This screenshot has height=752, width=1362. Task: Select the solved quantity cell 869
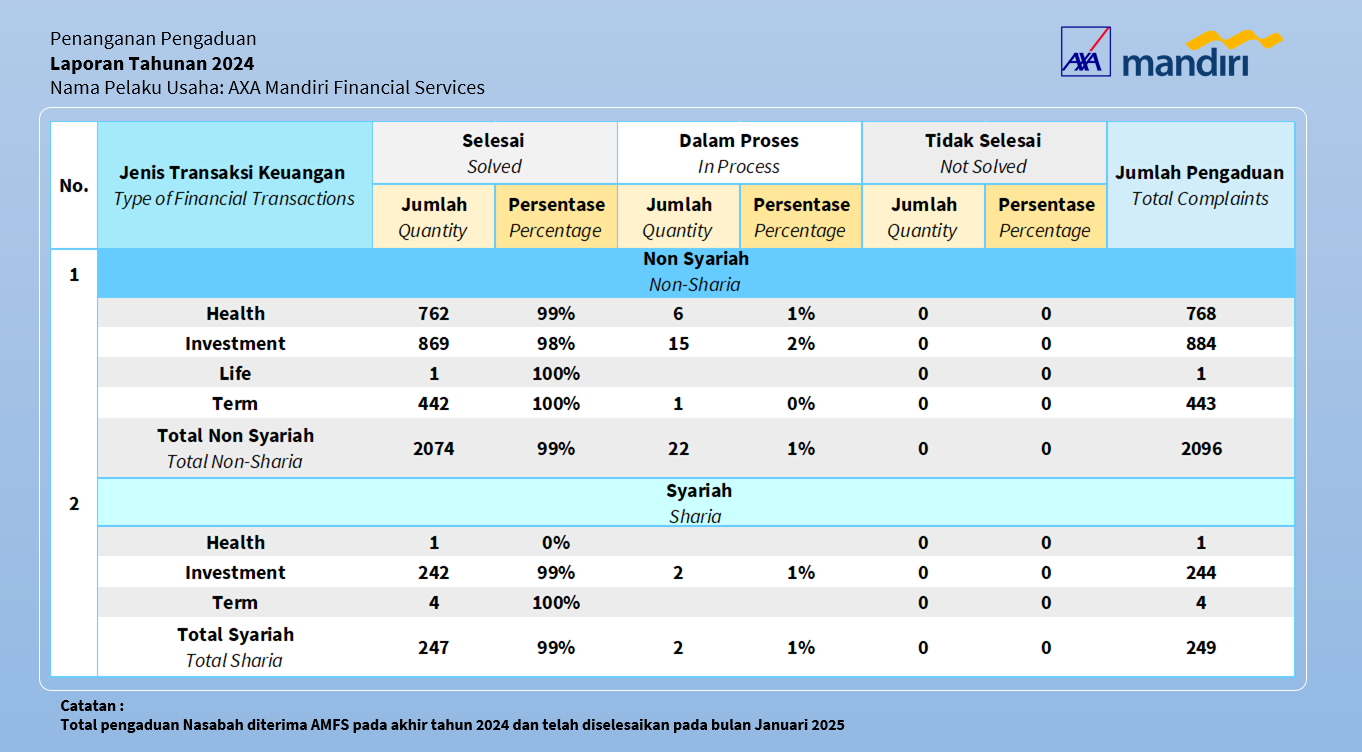point(433,344)
